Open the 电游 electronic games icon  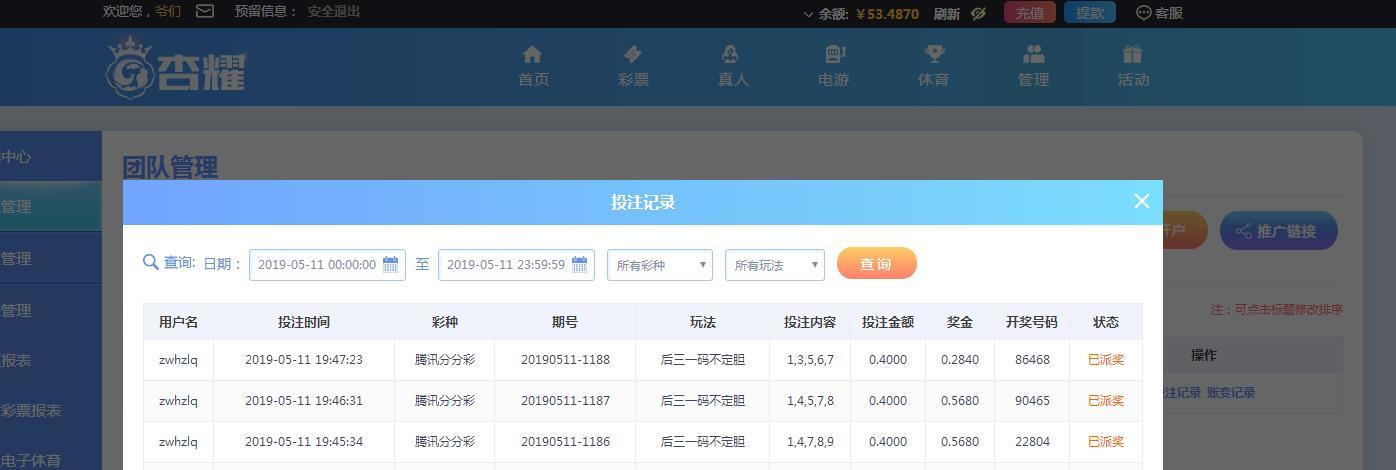click(833, 54)
